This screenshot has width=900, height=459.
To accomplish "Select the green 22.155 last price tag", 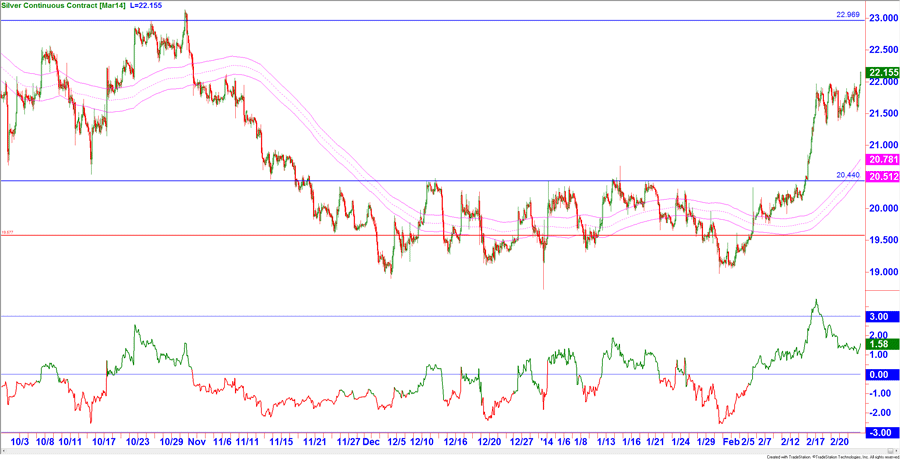I will click(x=881, y=72).
